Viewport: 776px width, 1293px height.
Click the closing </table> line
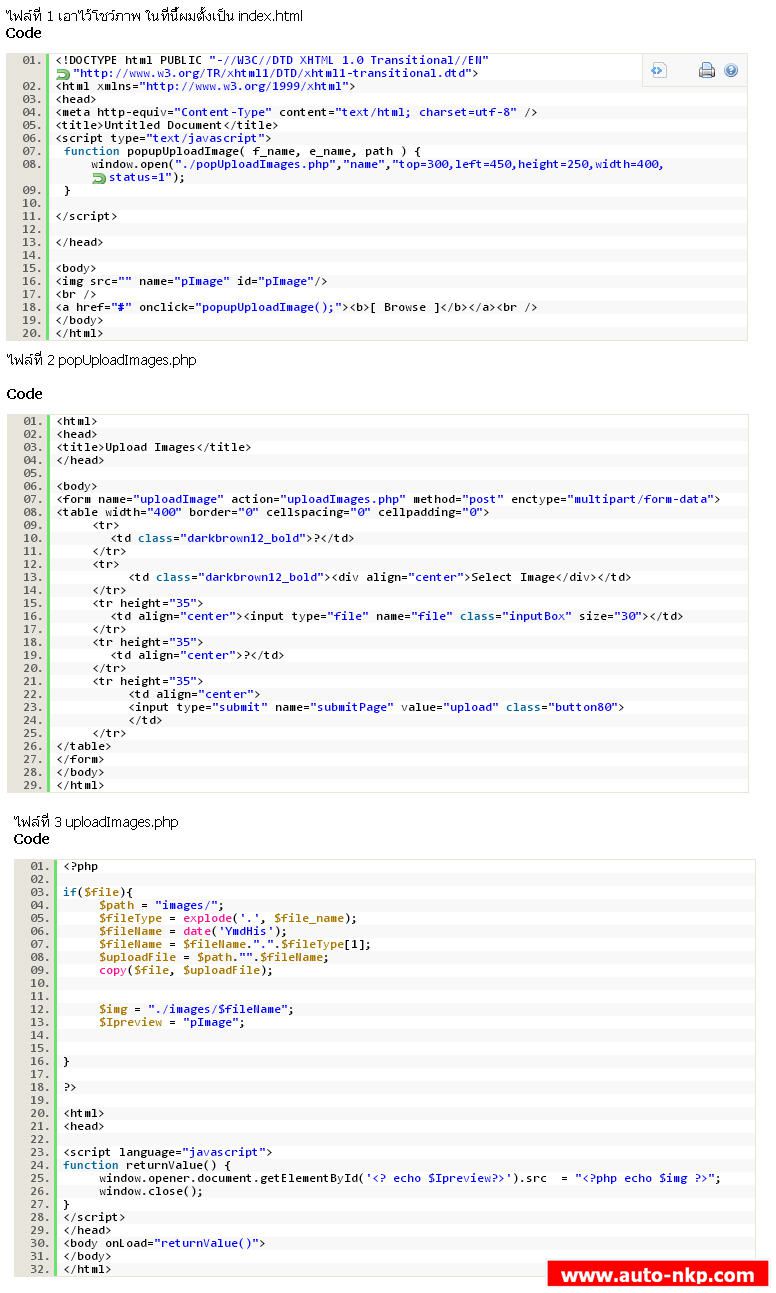[83, 746]
